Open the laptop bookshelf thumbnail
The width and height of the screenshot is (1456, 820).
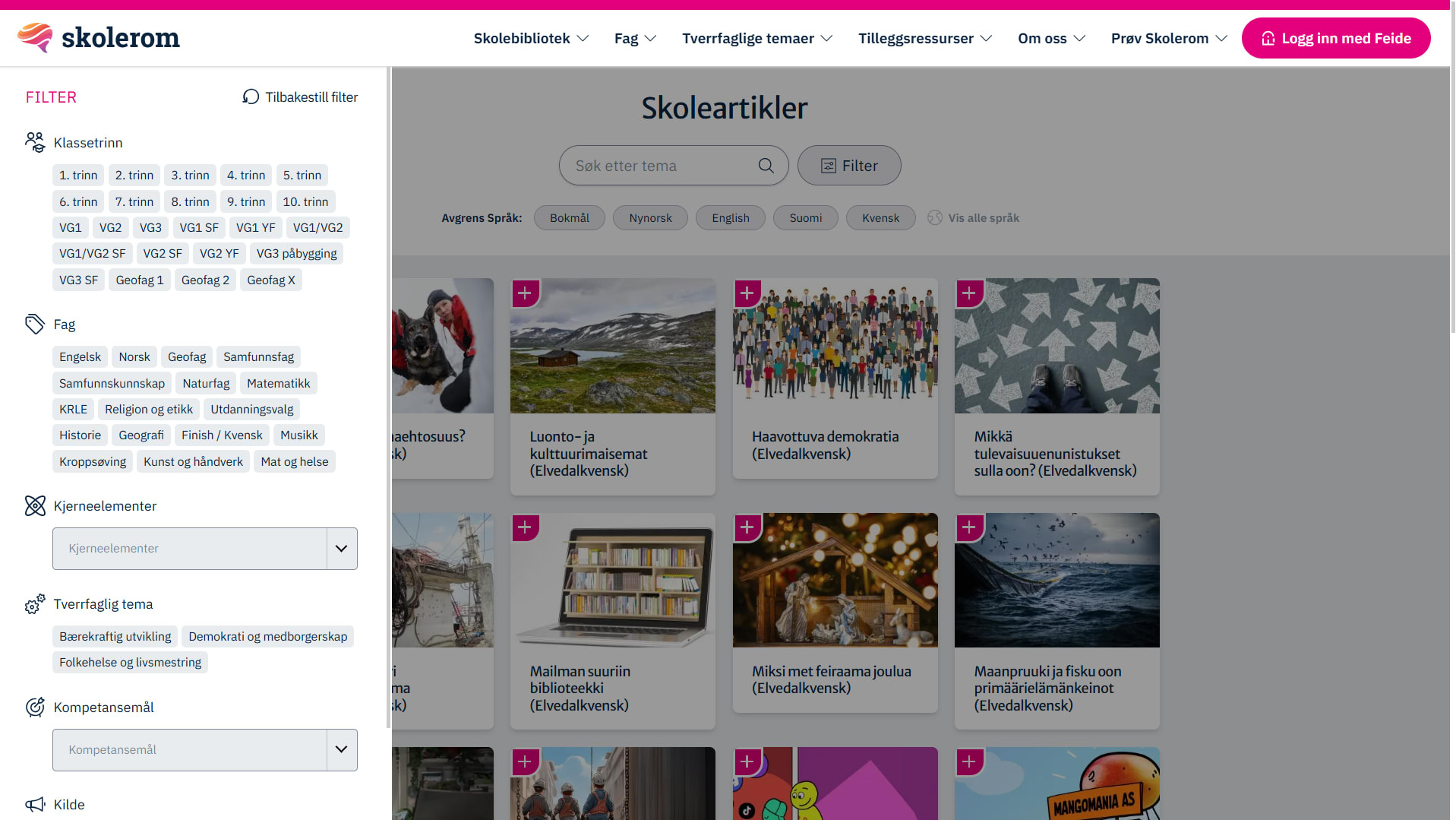tap(613, 580)
